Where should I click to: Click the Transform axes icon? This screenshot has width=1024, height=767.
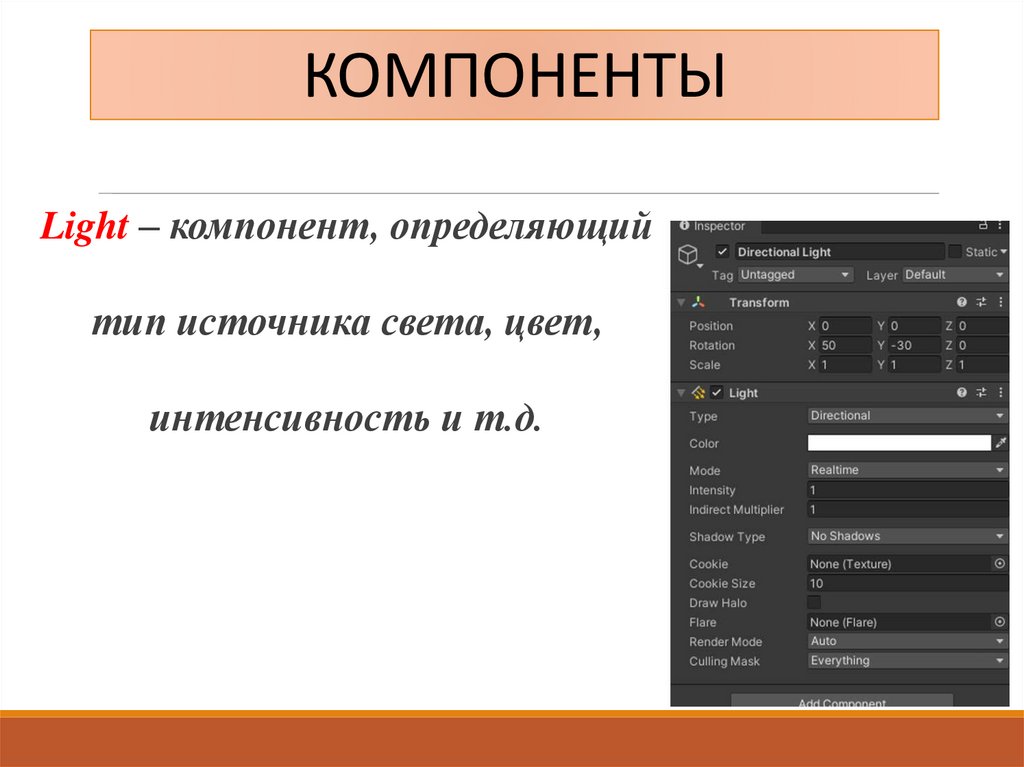click(x=699, y=302)
